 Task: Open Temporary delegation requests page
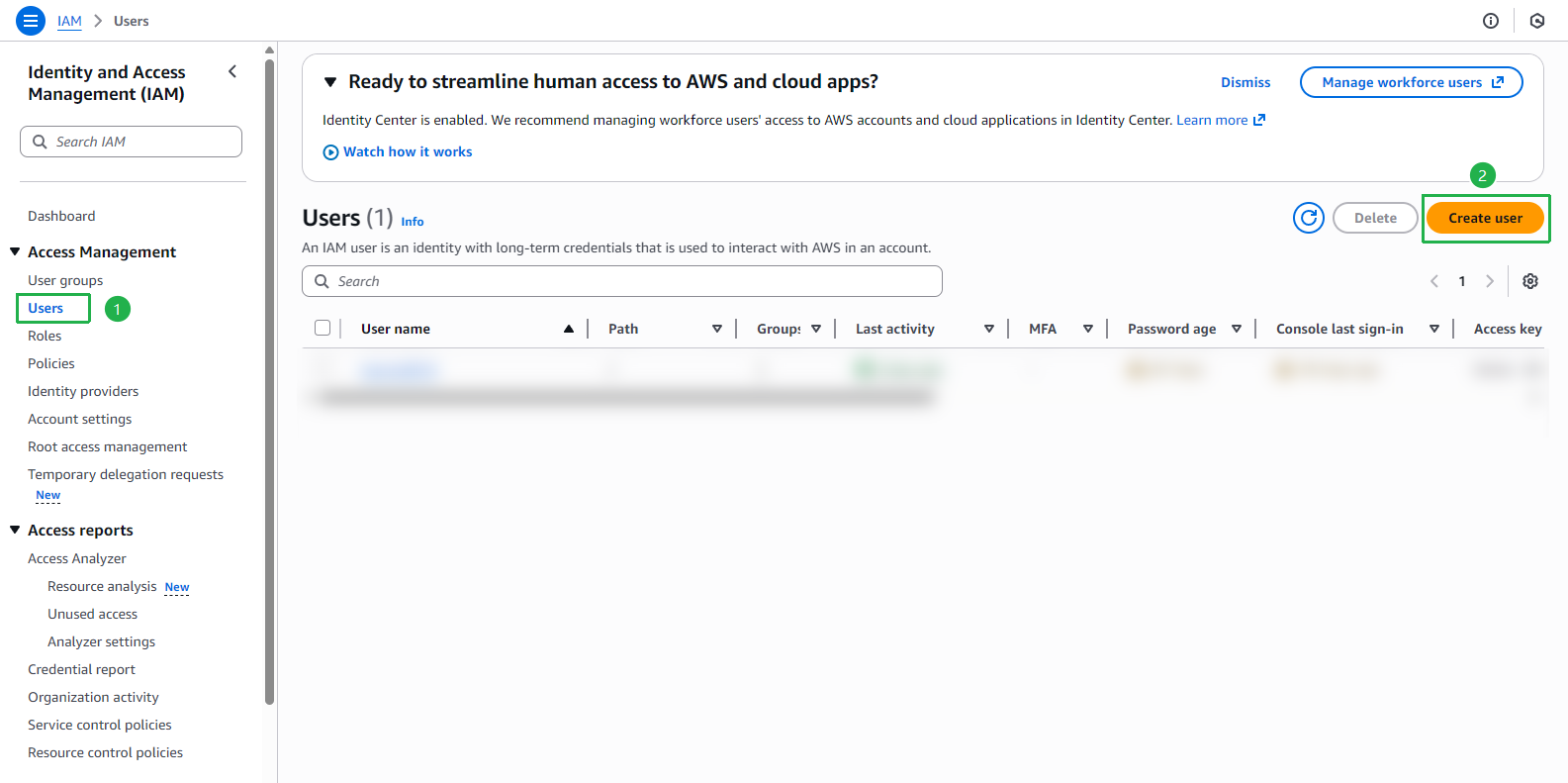click(x=126, y=474)
